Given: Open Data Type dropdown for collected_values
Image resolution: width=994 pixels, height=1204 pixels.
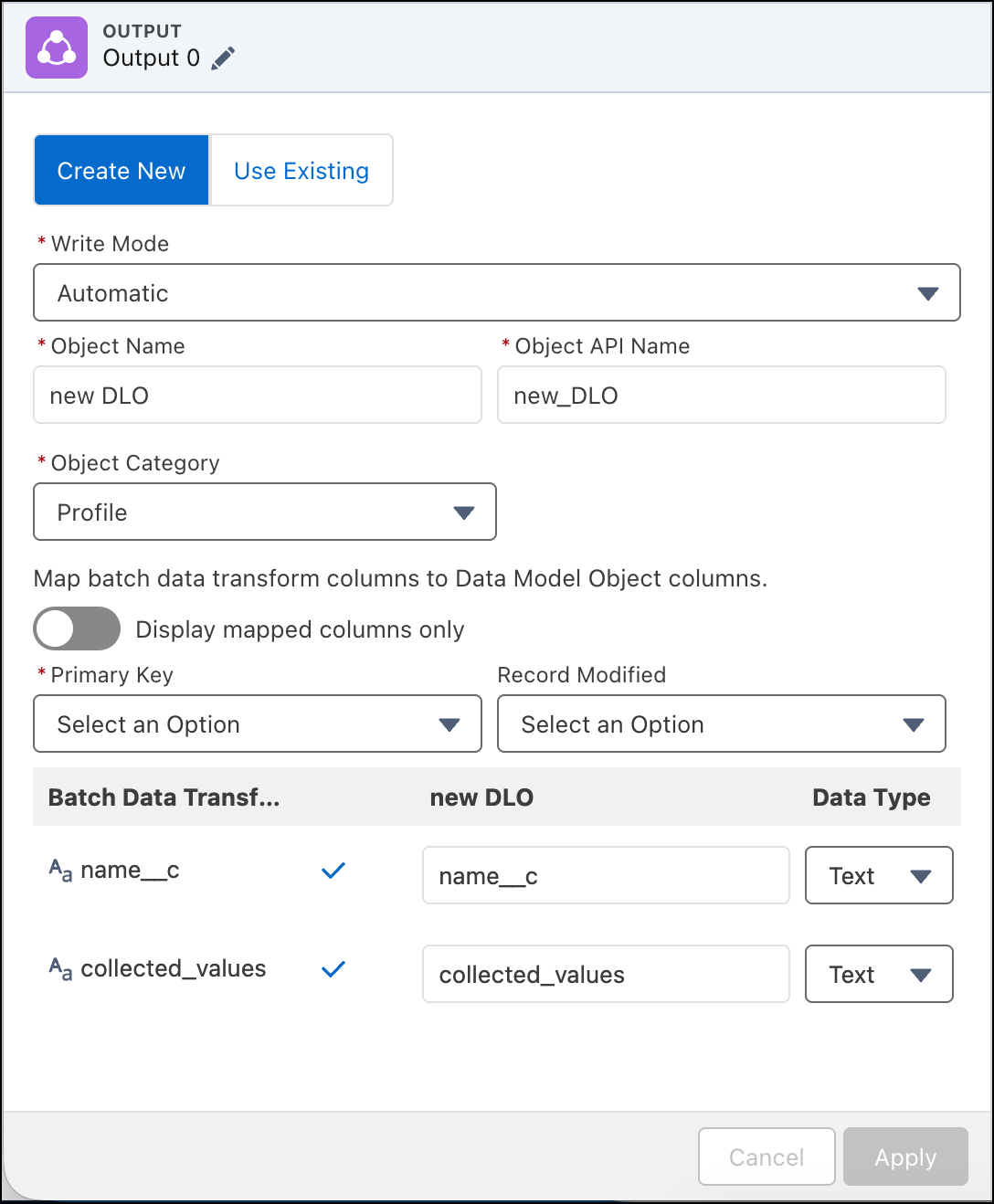Looking at the screenshot, I should 879,974.
